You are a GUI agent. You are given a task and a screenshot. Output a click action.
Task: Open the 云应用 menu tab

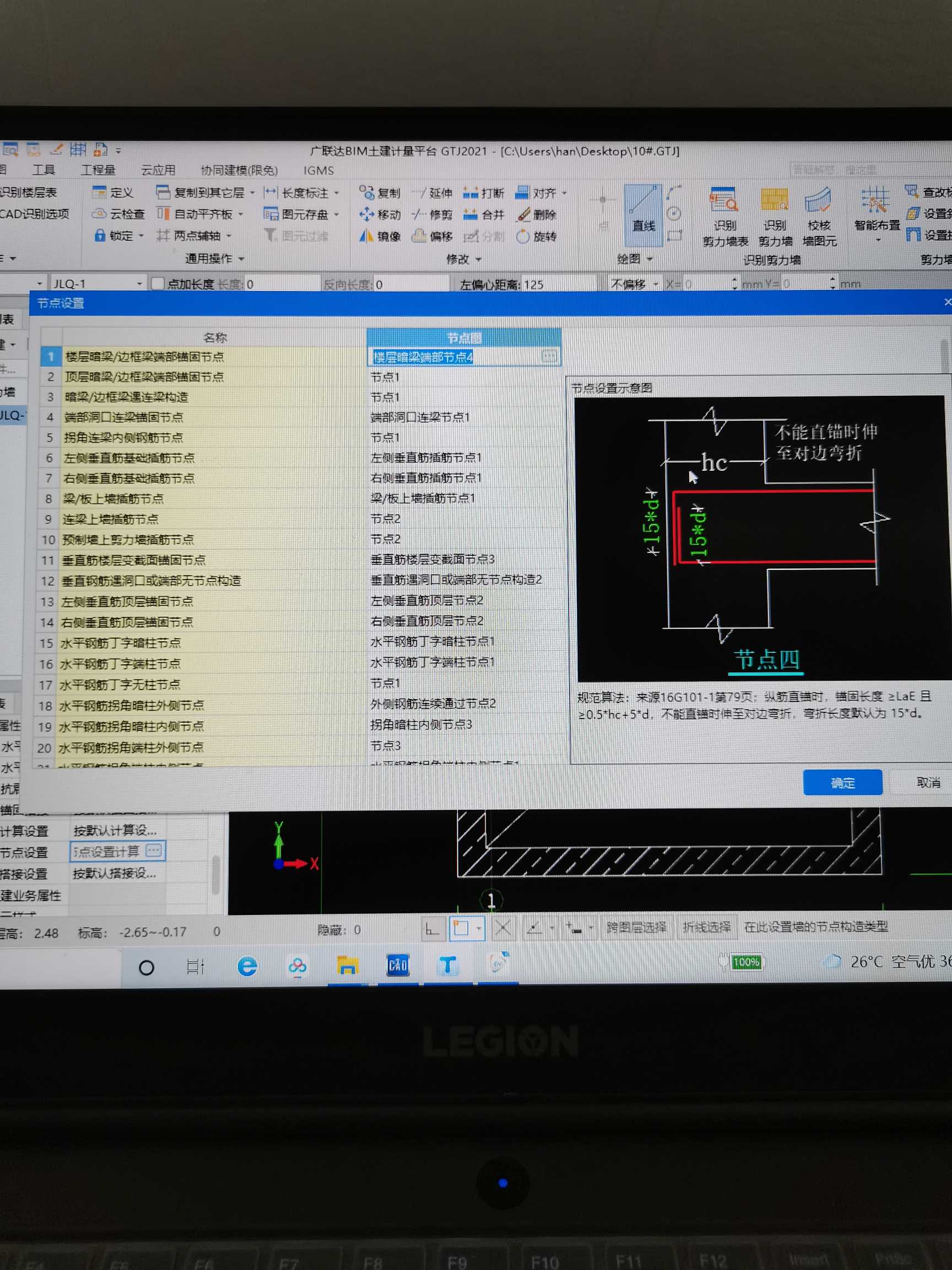point(158,170)
